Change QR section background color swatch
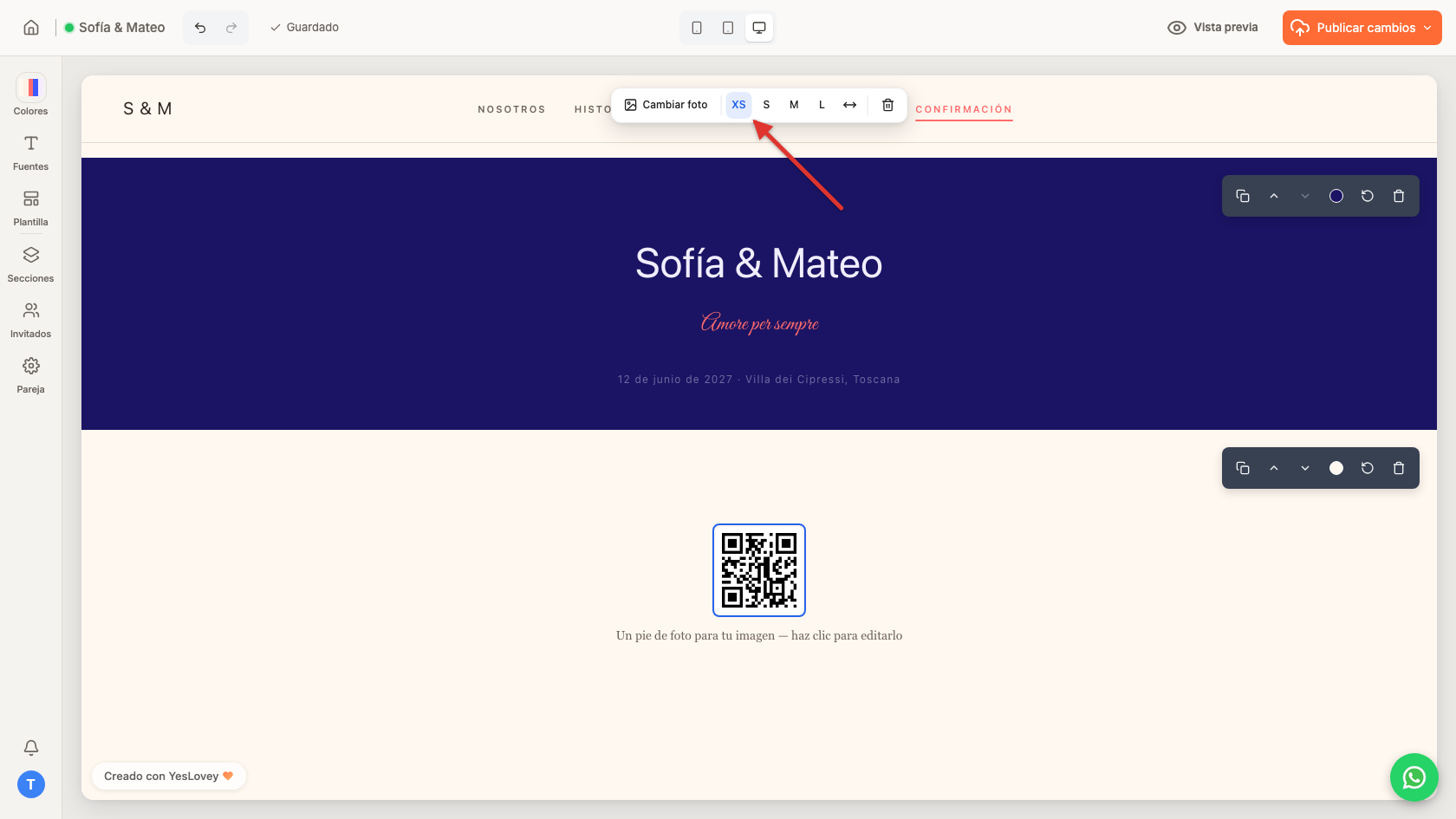The height and width of the screenshot is (819, 1456). (x=1336, y=468)
